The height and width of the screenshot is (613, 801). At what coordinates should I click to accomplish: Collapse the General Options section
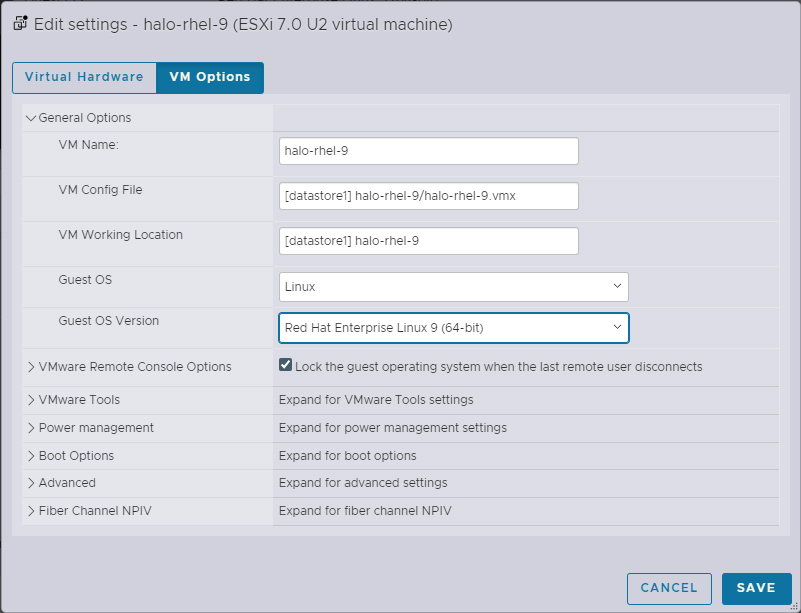pos(31,118)
